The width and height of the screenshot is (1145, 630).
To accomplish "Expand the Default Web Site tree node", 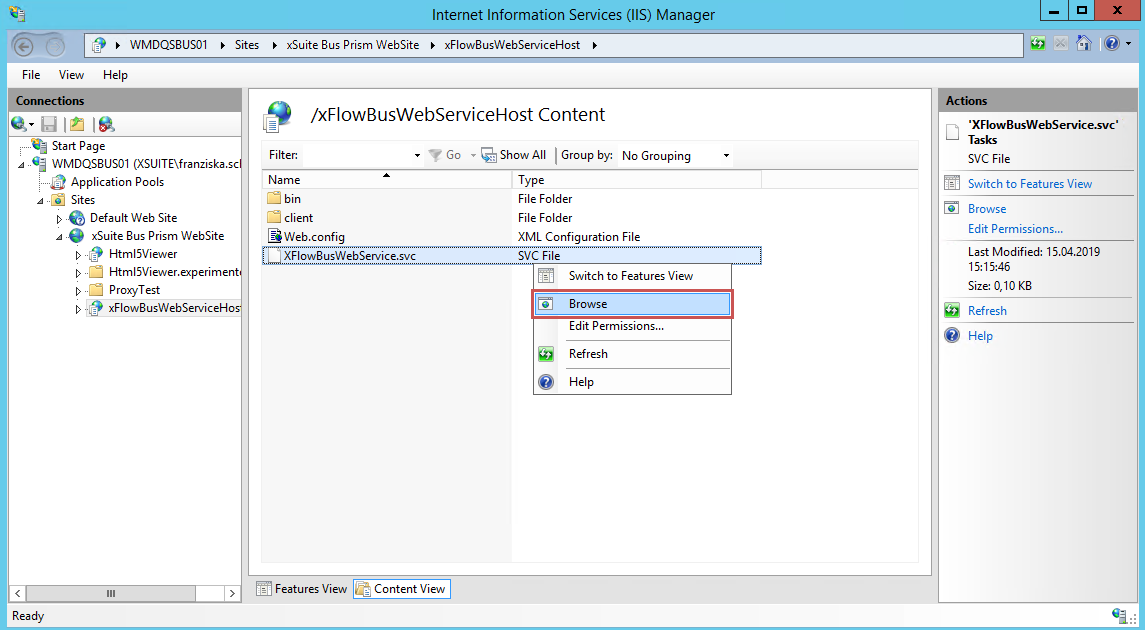I will pos(58,217).
